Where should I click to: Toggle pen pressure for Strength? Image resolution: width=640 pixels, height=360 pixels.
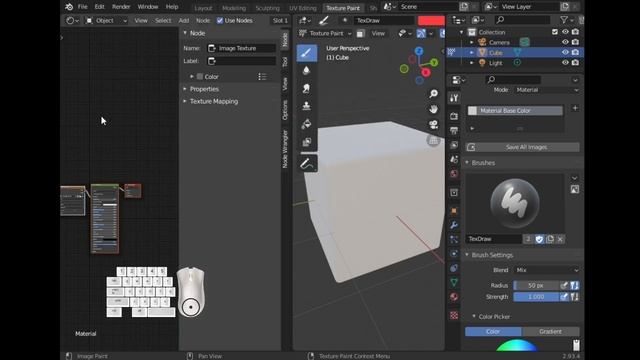pyautogui.click(x=564, y=297)
